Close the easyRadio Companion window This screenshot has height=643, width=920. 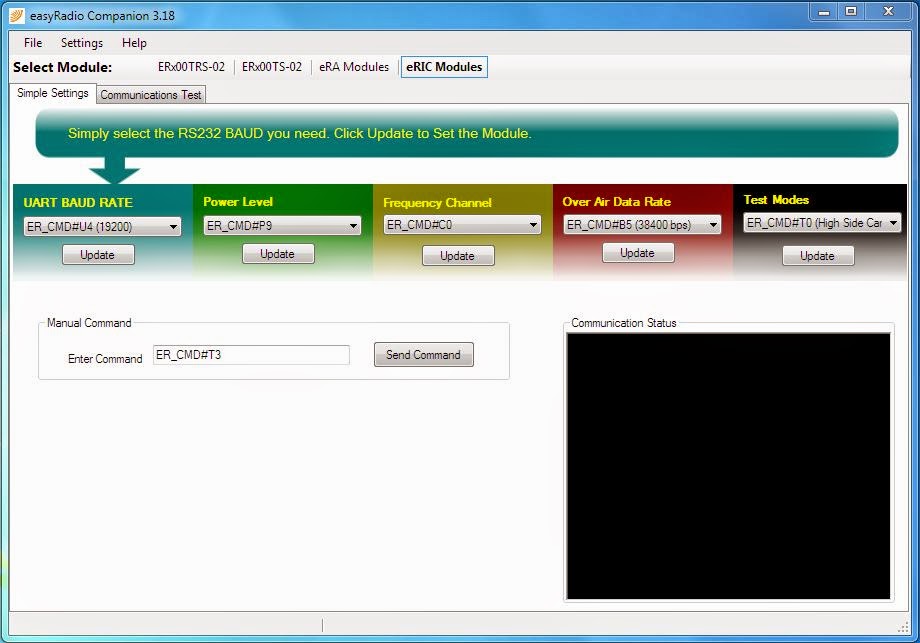[x=889, y=11]
